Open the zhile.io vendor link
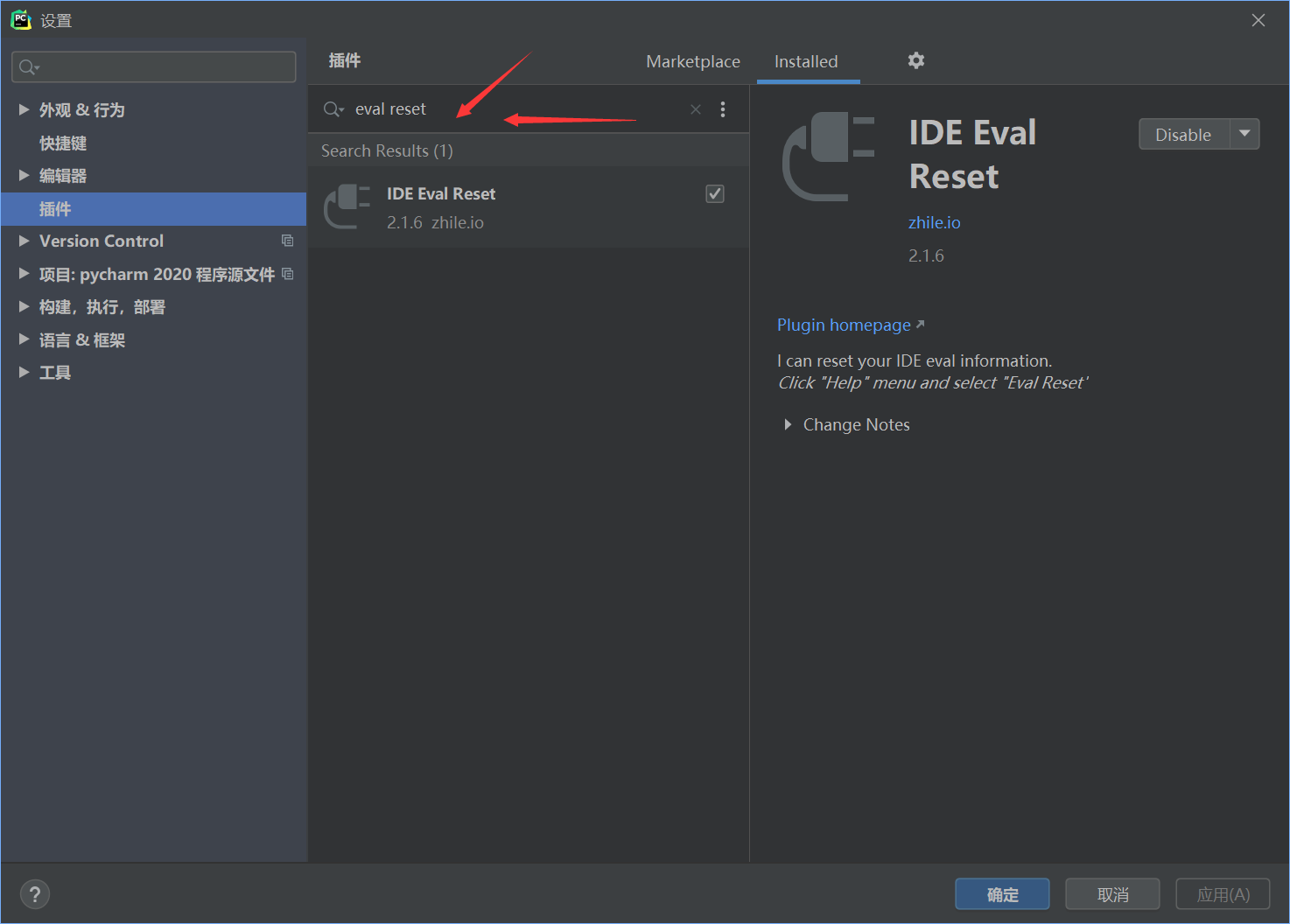The height and width of the screenshot is (924, 1290). click(934, 222)
